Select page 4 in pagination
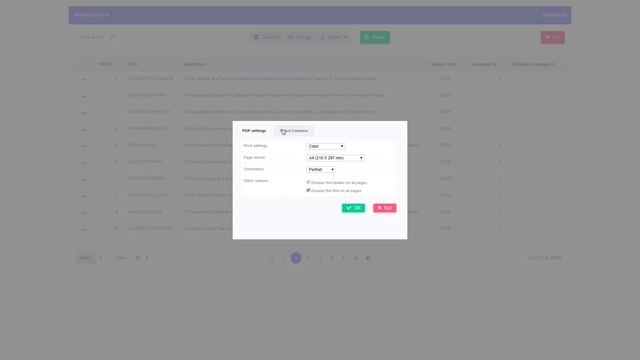The height and width of the screenshot is (360, 640). [332, 258]
